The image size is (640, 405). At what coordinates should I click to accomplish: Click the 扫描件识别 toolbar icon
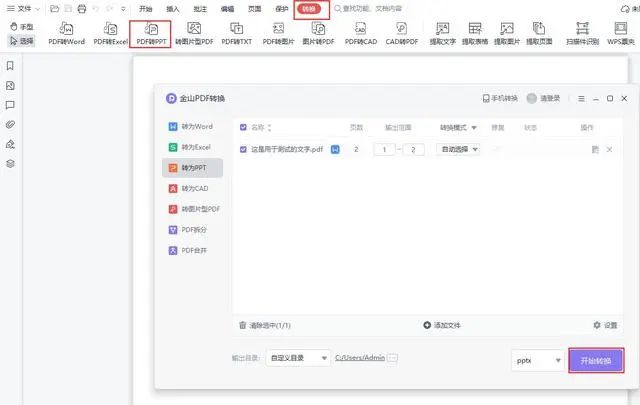582,33
